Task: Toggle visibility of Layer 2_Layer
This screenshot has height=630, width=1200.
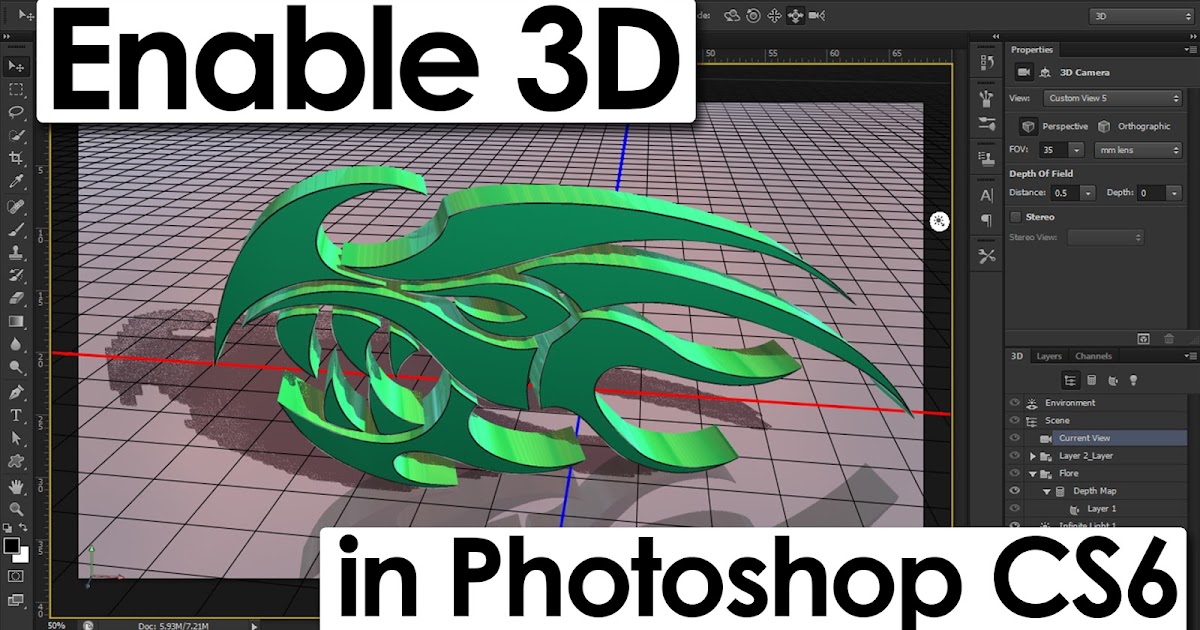Action: (x=1016, y=456)
